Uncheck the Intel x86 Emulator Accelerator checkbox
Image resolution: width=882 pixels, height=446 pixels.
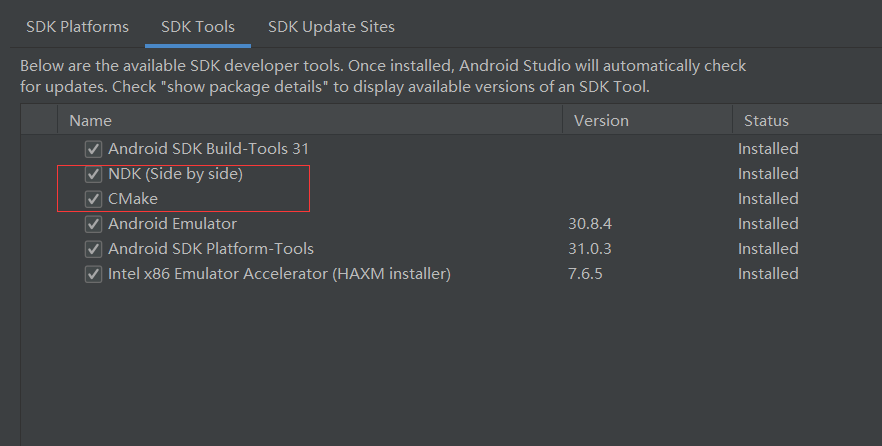(x=94, y=274)
